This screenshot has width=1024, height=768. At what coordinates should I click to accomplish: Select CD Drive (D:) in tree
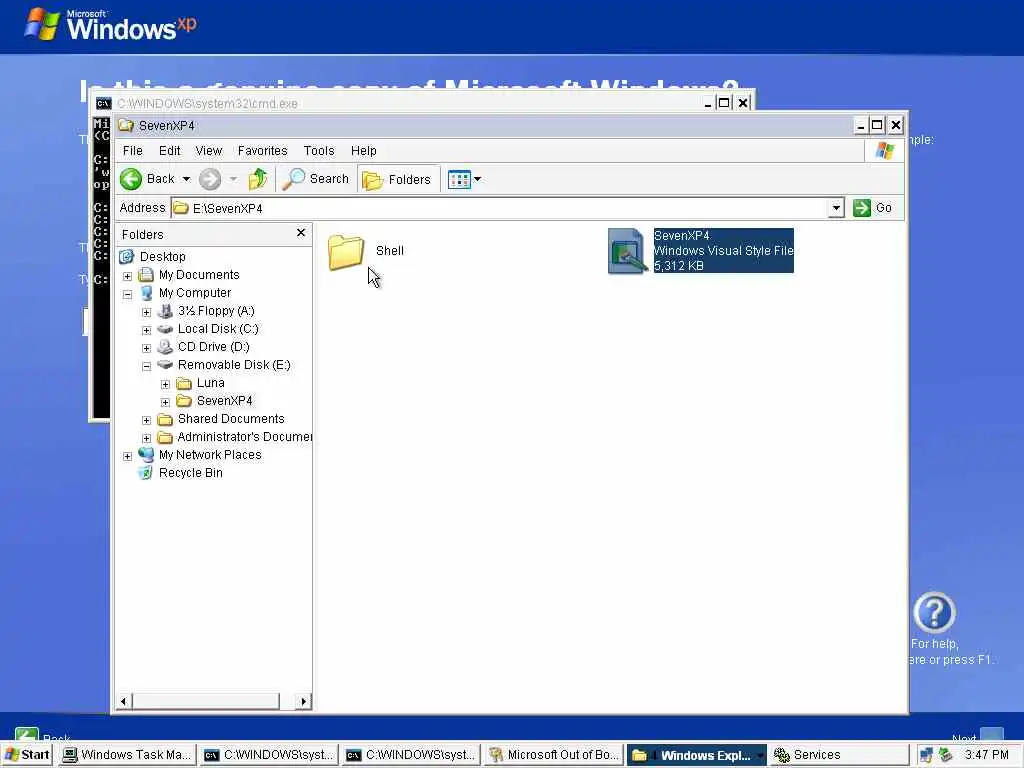214,347
